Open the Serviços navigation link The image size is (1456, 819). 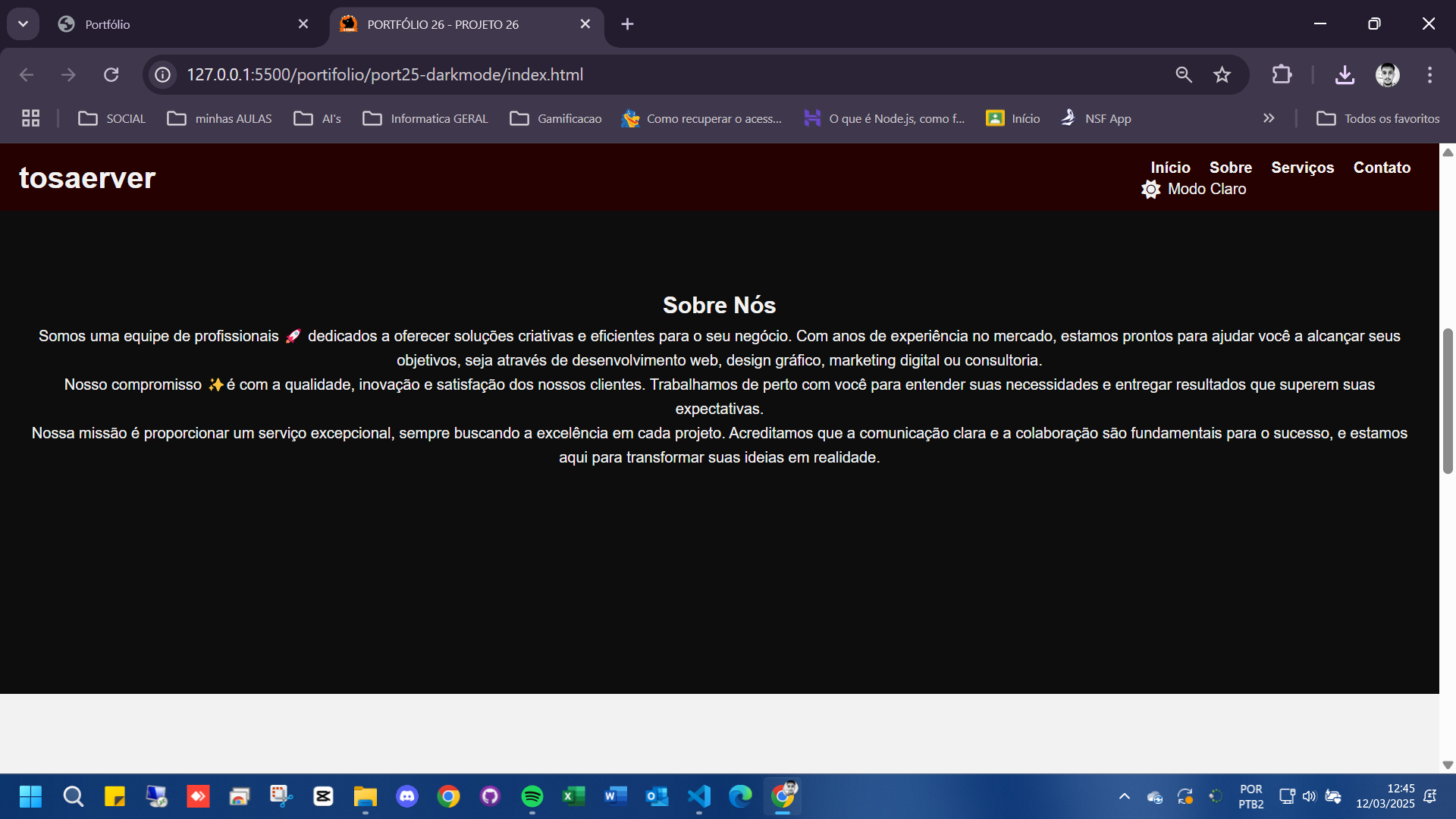[1302, 168]
